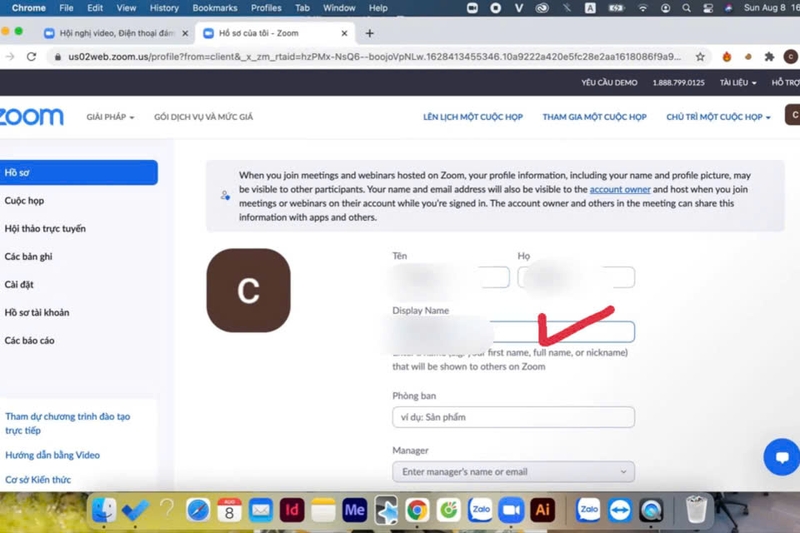Image resolution: width=800 pixels, height=533 pixels.
Task: Open Wi-Fi status in menu bar
Action: click(643, 8)
